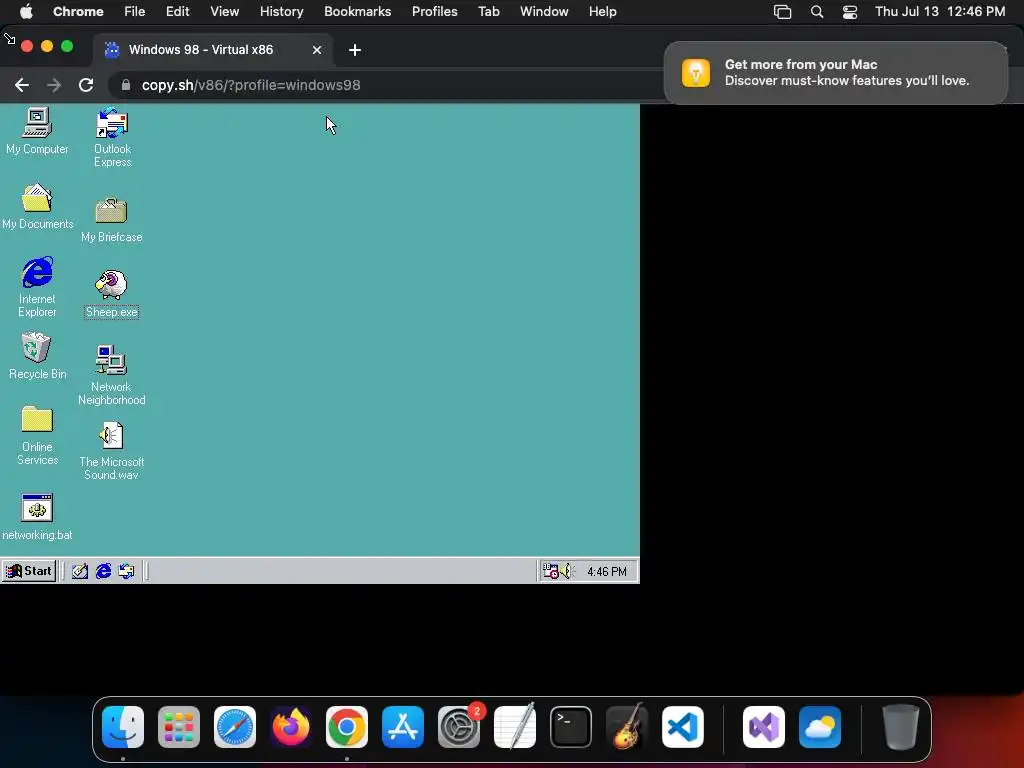Click the screen mirroring menu bar icon
Viewport: 1024px width, 768px height.
click(x=782, y=12)
